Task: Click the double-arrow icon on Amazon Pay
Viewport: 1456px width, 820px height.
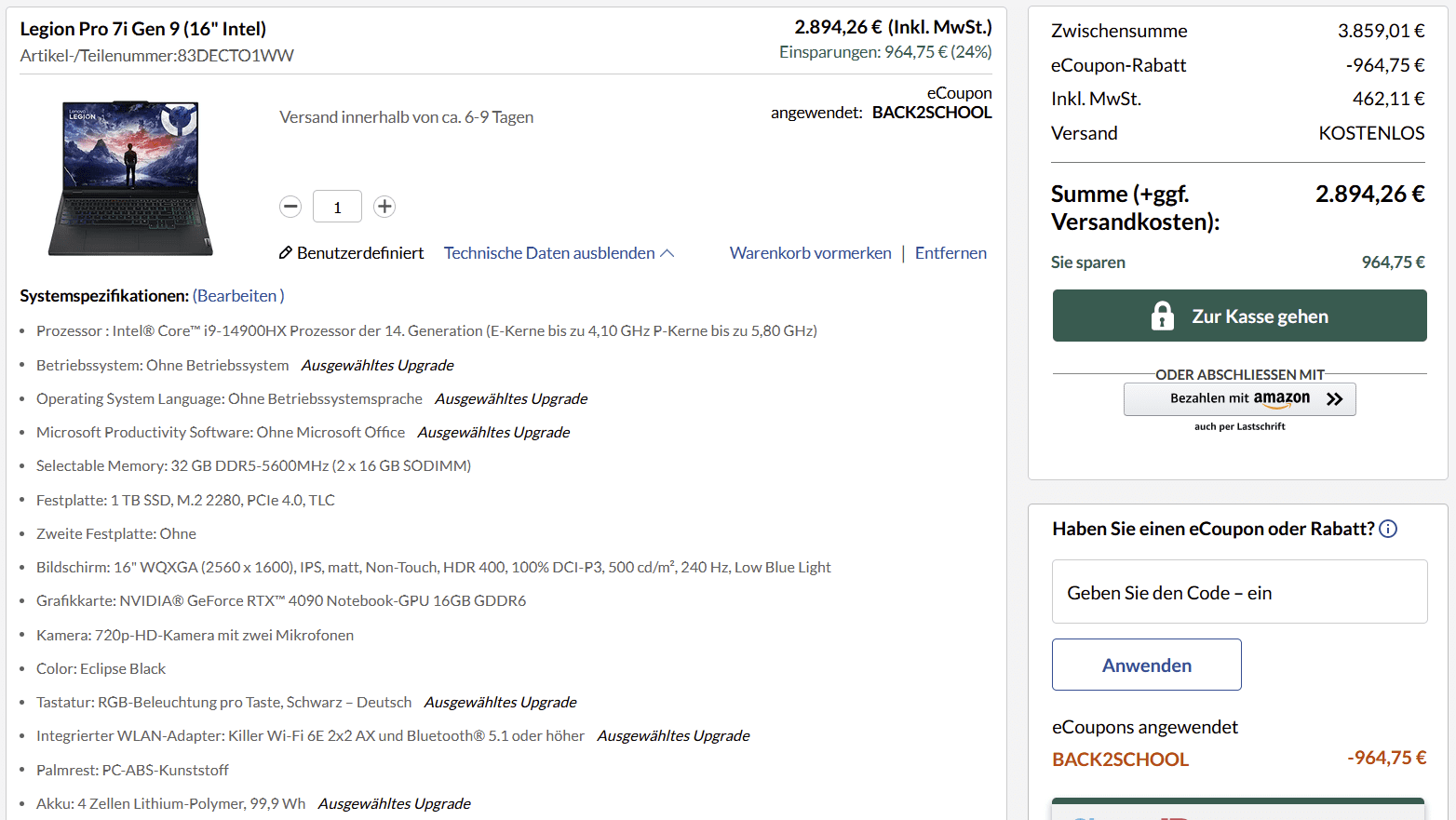Action: click(1334, 398)
